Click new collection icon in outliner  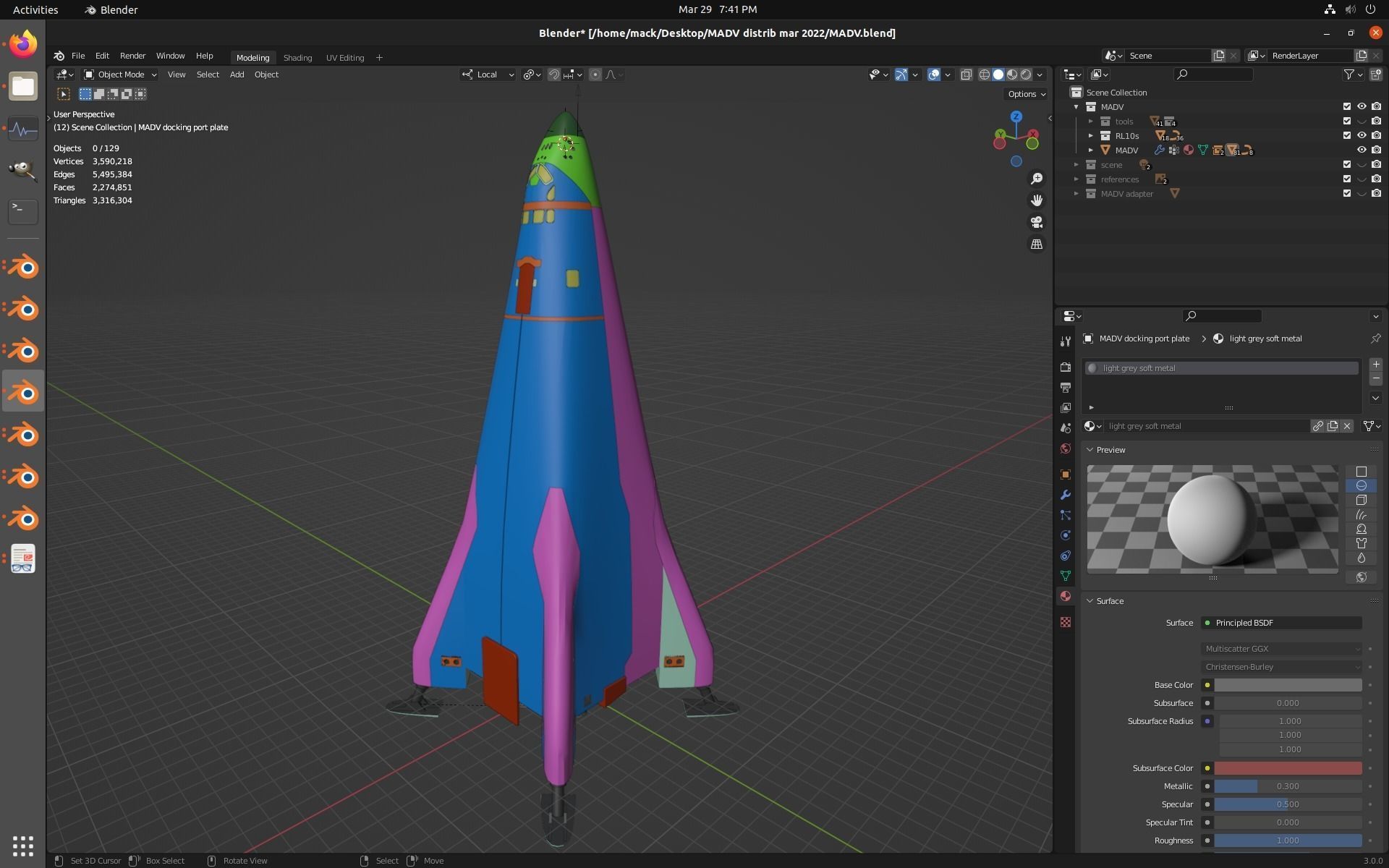point(1375,75)
